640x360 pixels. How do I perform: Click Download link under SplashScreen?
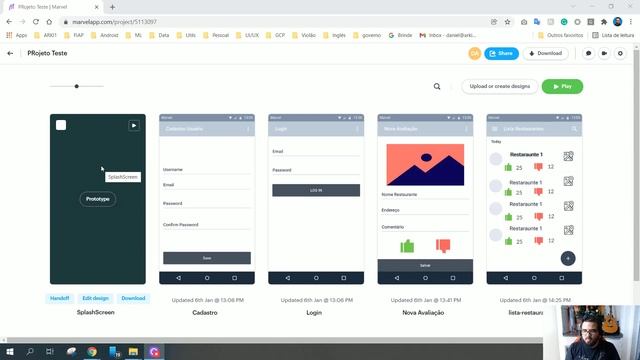(133, 298)
